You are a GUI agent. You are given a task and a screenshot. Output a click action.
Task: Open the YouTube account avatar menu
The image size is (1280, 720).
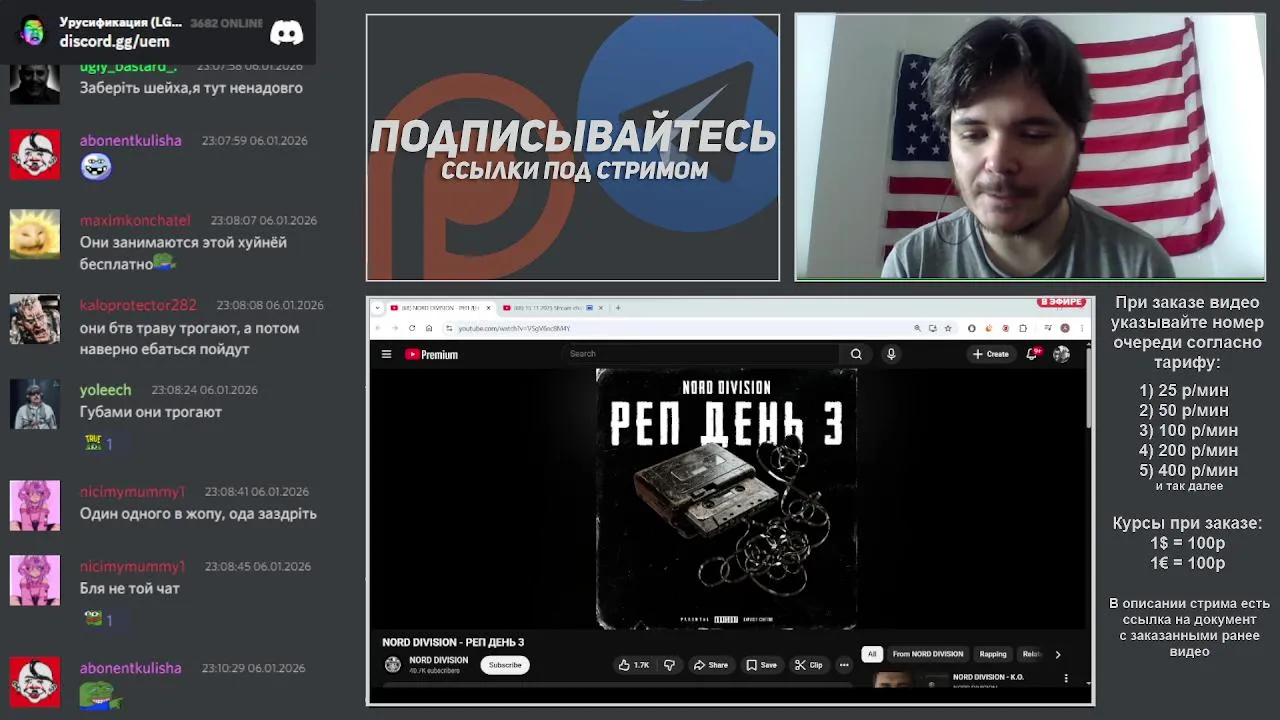[1061, 354]
